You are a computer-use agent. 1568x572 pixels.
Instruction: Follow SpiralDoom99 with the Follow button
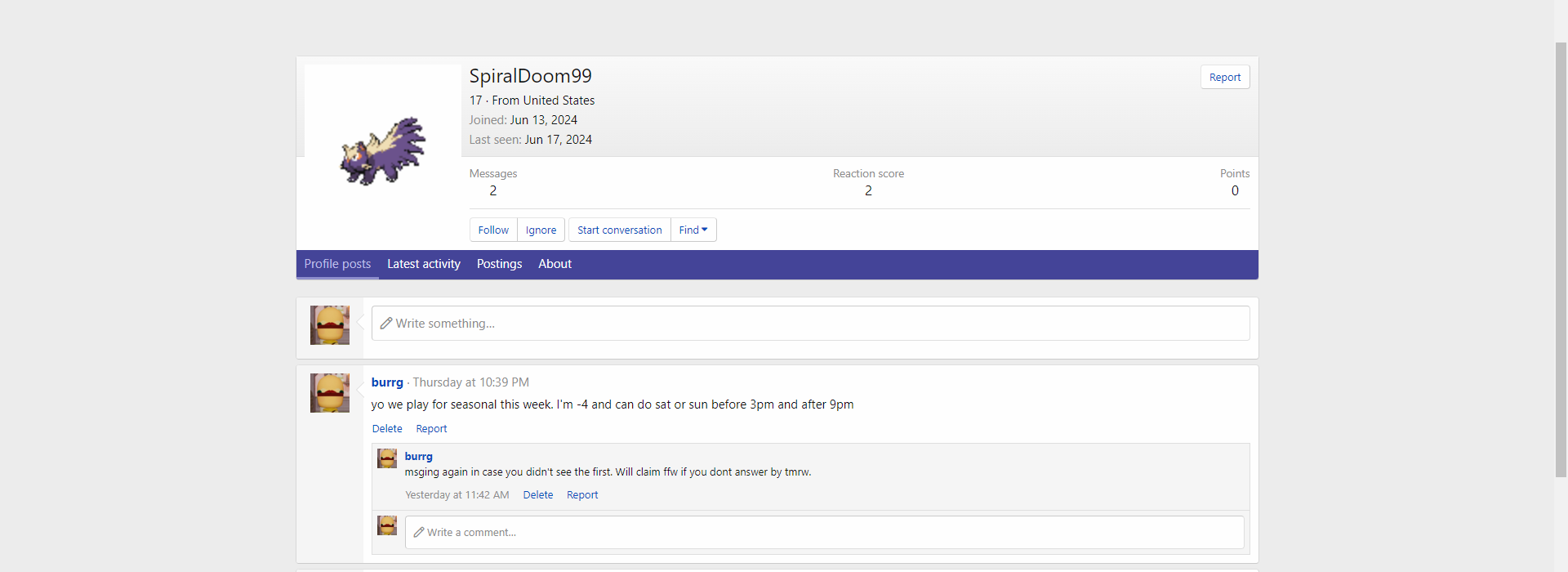[493, 230]
